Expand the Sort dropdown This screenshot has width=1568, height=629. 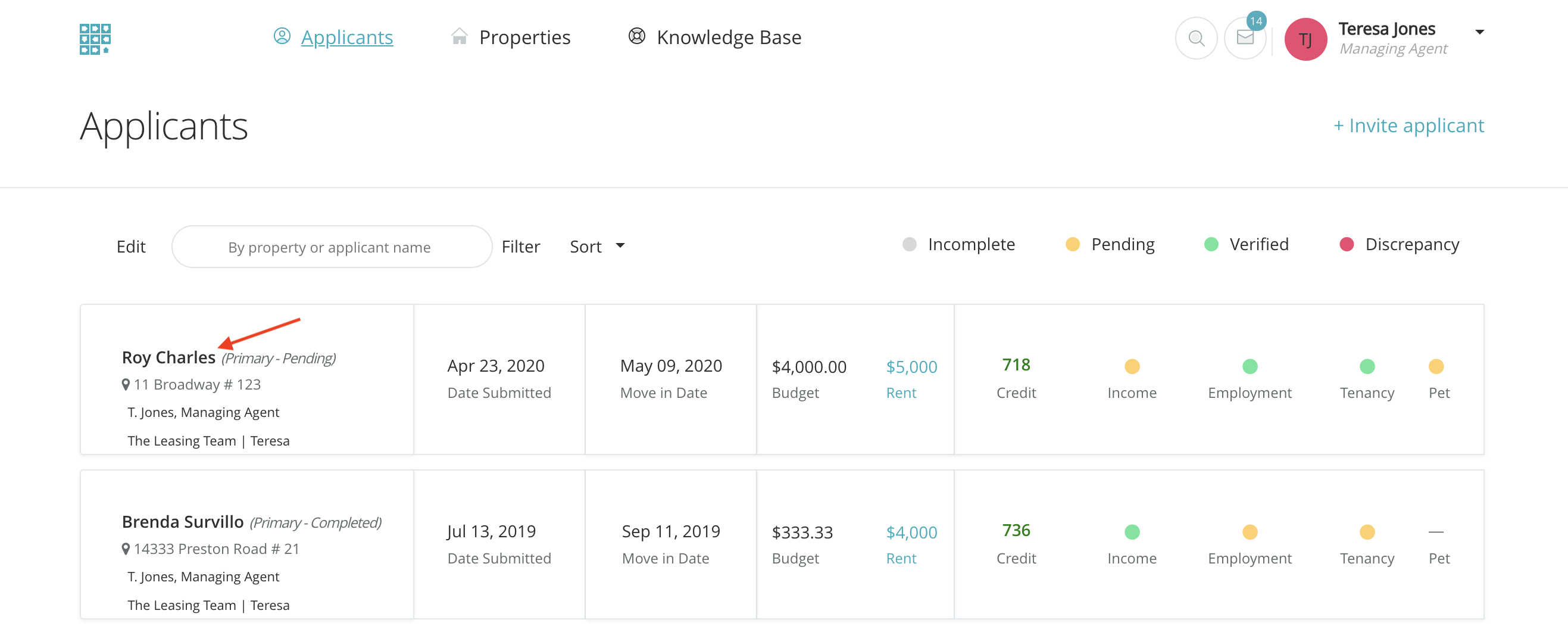click(x=596, y=247)
